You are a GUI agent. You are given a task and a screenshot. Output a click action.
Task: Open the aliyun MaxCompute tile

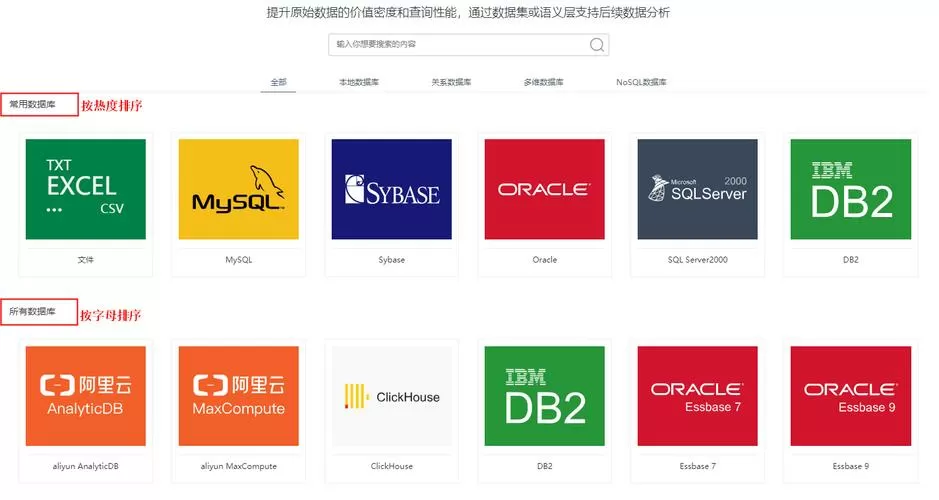click(x=238, y=396)
